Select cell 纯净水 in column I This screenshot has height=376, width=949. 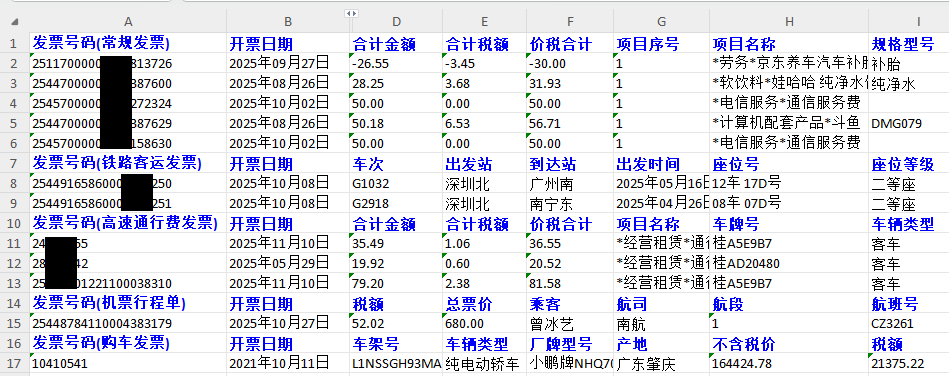[908, 84]
